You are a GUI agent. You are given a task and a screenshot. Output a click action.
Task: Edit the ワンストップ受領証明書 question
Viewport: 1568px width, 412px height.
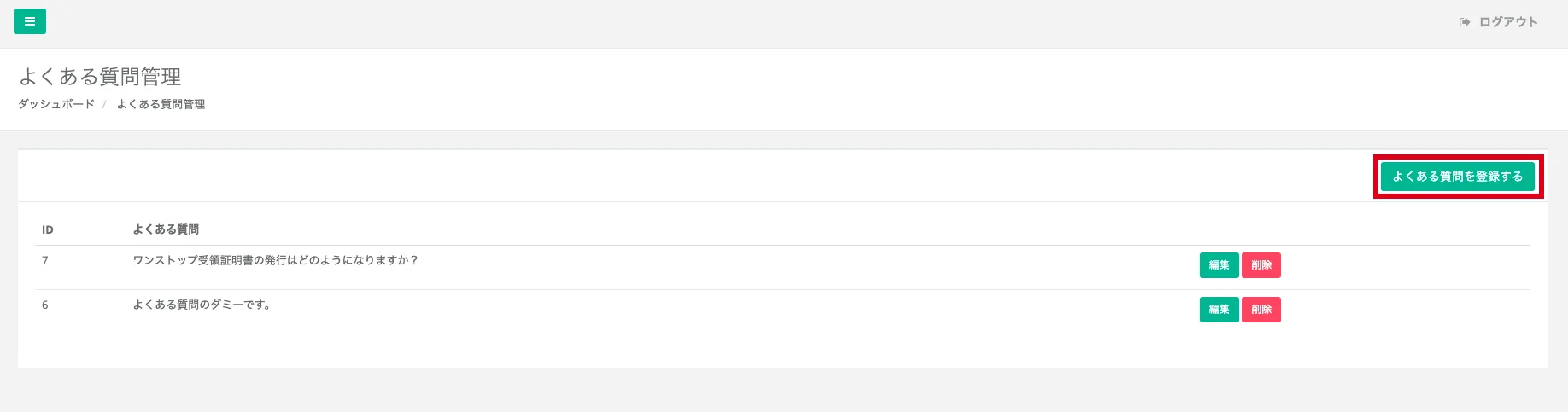pyautogui.click(x=1219, y=265)
